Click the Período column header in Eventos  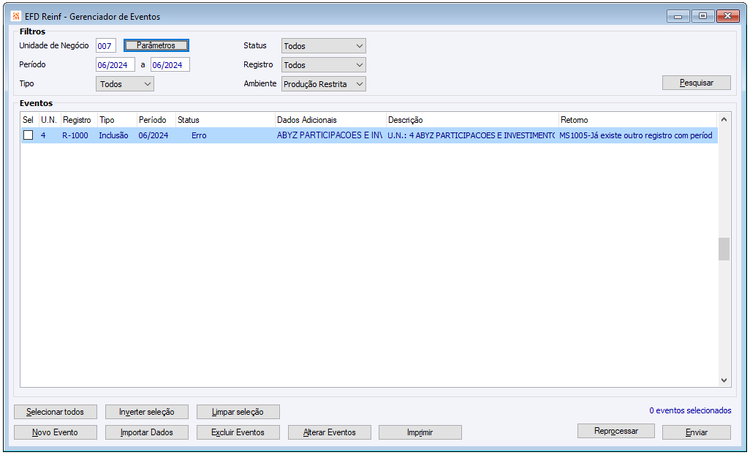click(x=156, y=120)
